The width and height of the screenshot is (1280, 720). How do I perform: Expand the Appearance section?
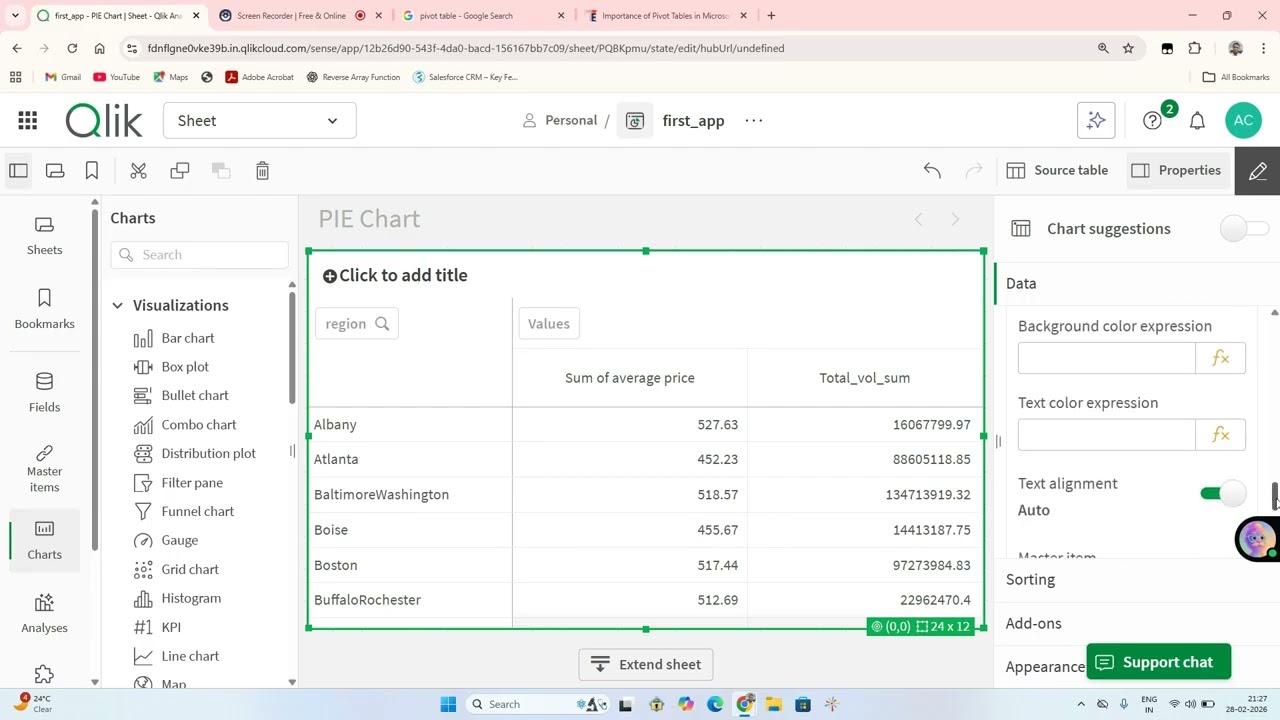[x=1045, y=667]
